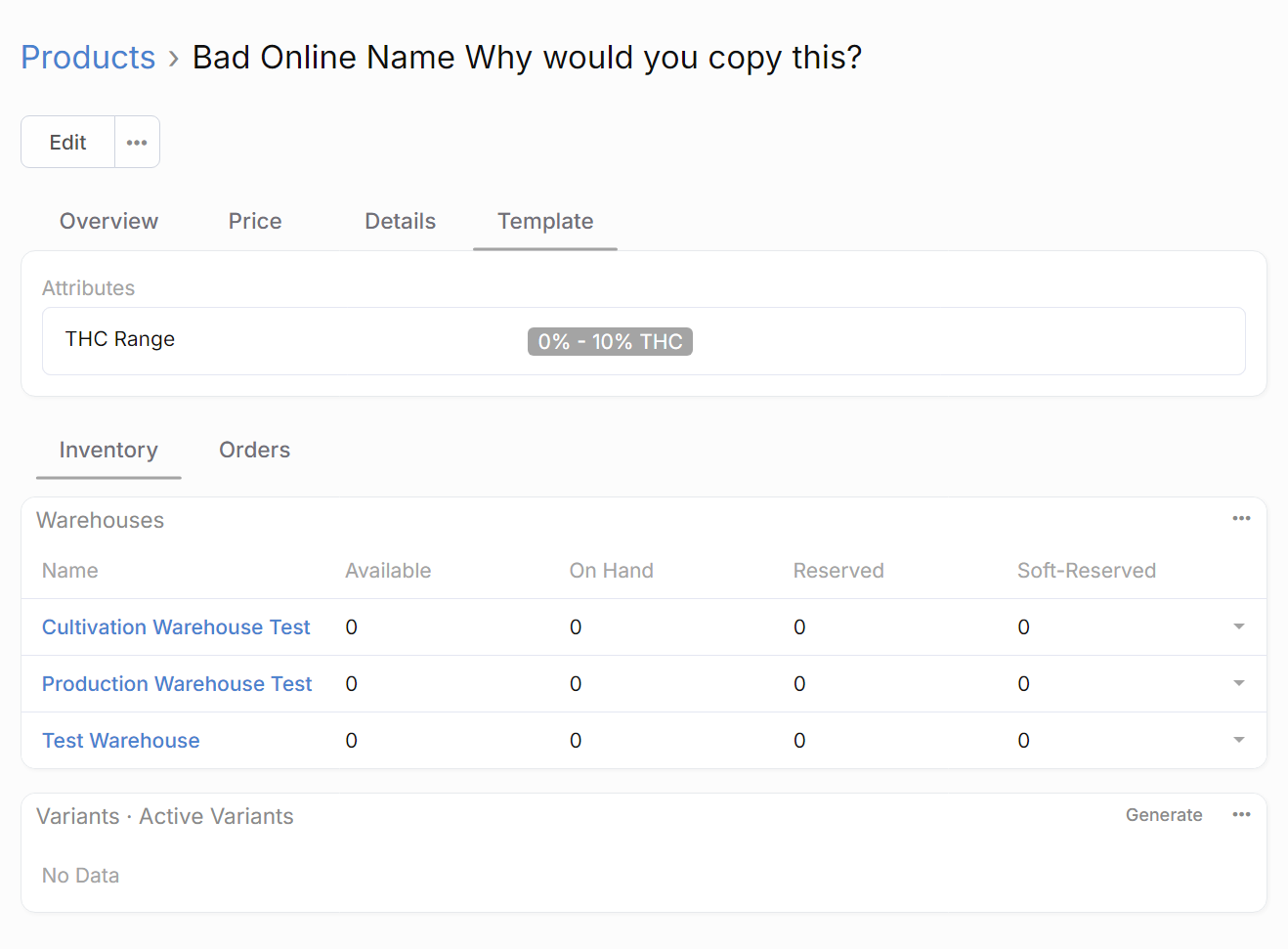Open the Warehouses panel options menu
Image resolution: width=1288 pixels, height=949 pixels.
1241,519
